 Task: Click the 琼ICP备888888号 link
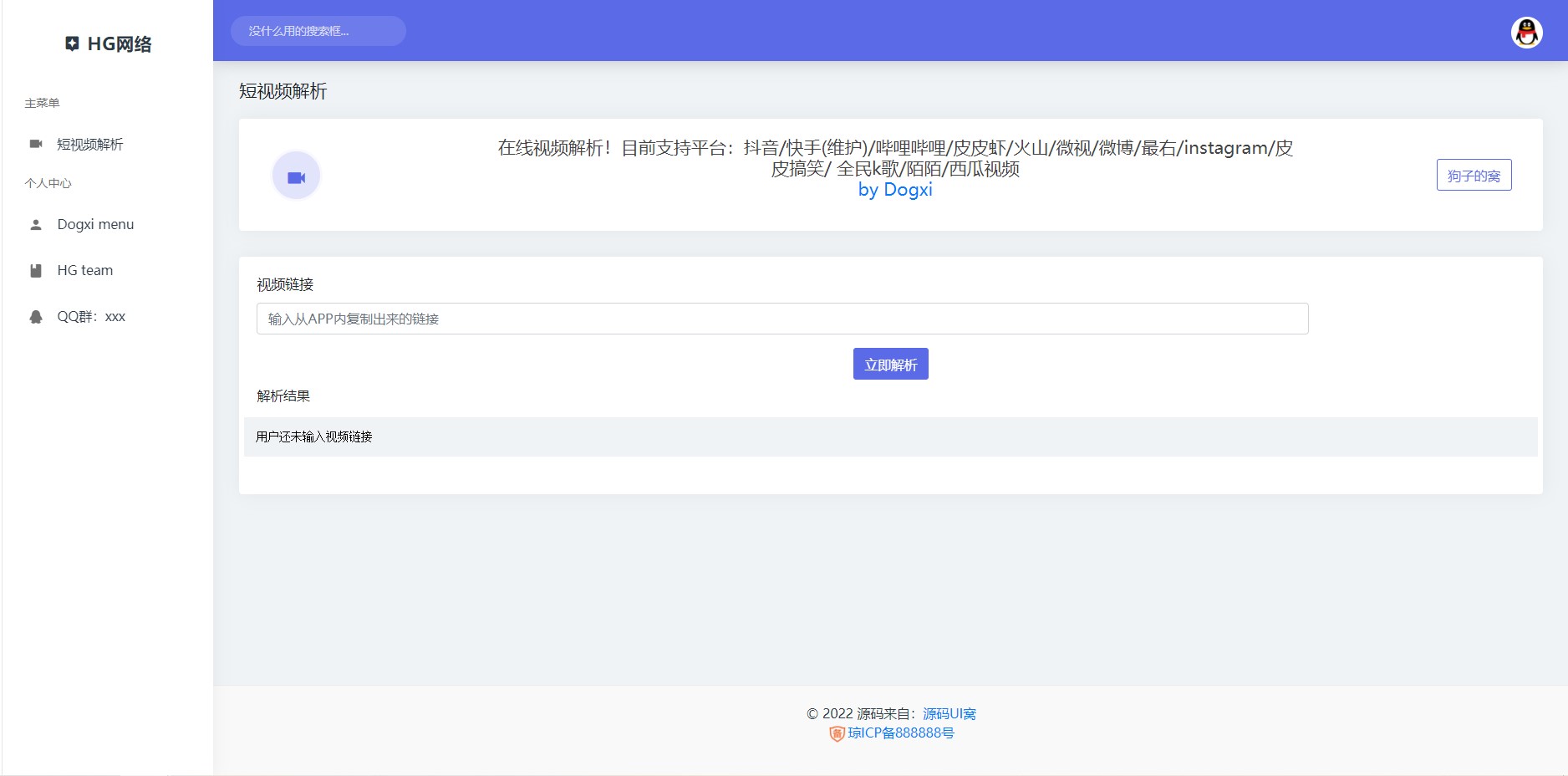900,733
